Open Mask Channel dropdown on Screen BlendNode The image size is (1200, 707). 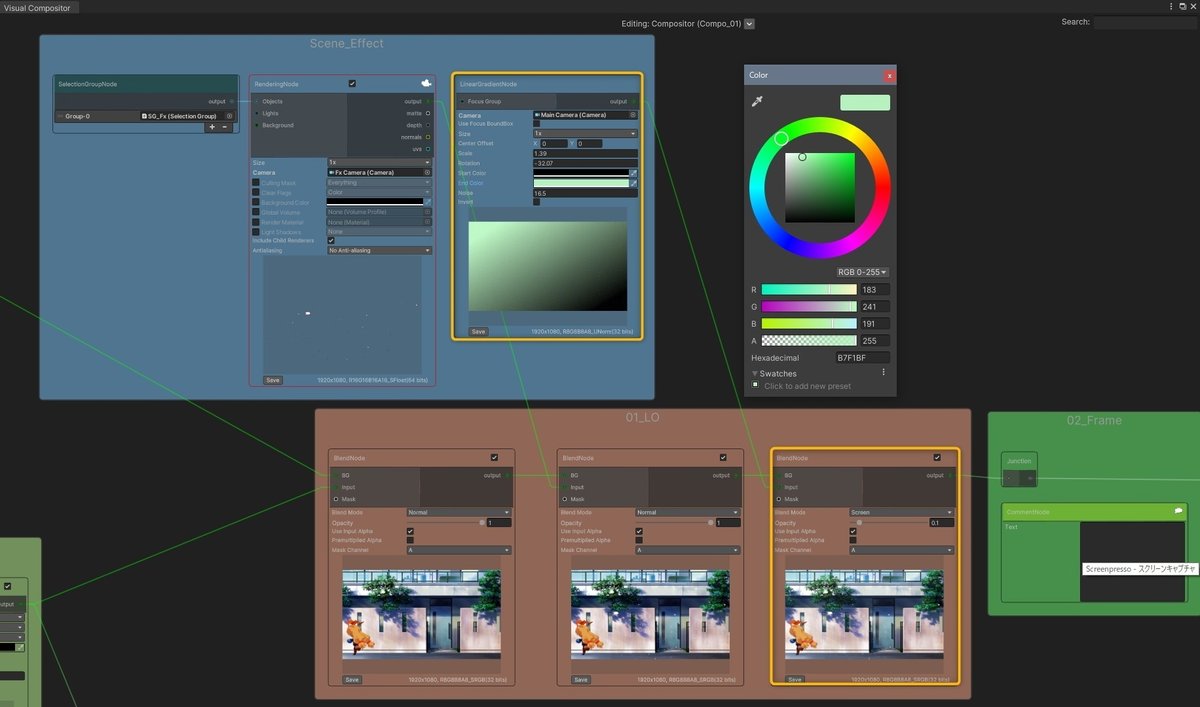tap(902, 550)
